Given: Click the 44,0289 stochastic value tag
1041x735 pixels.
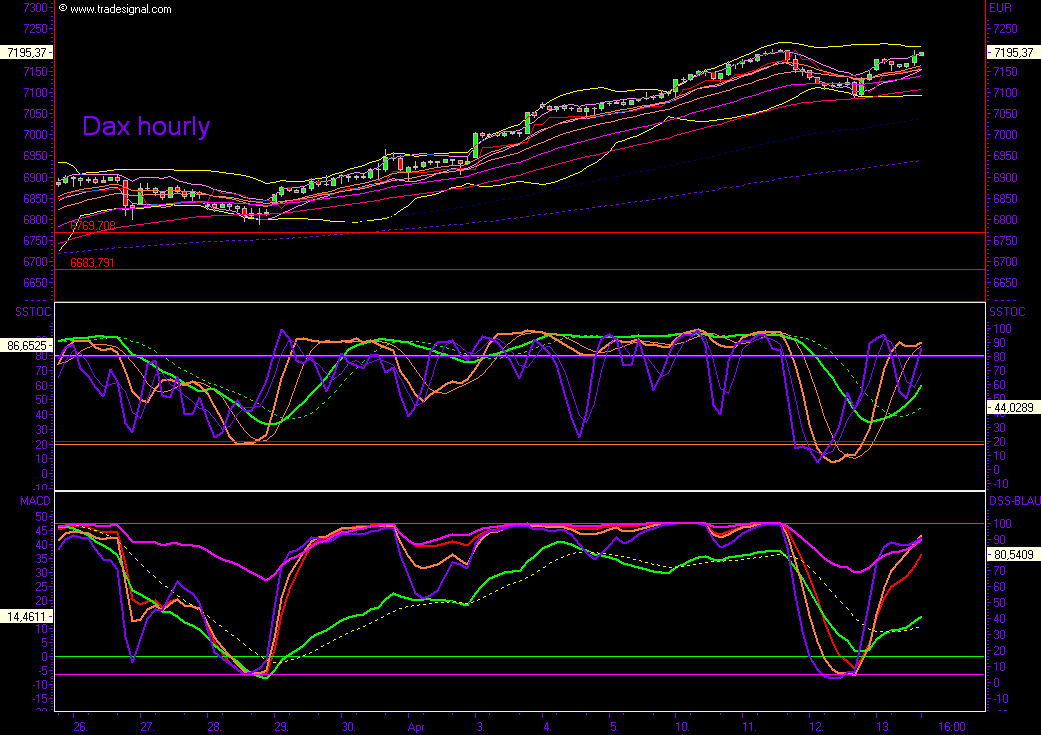Looking at the screenshot, I should [1014, 408].
